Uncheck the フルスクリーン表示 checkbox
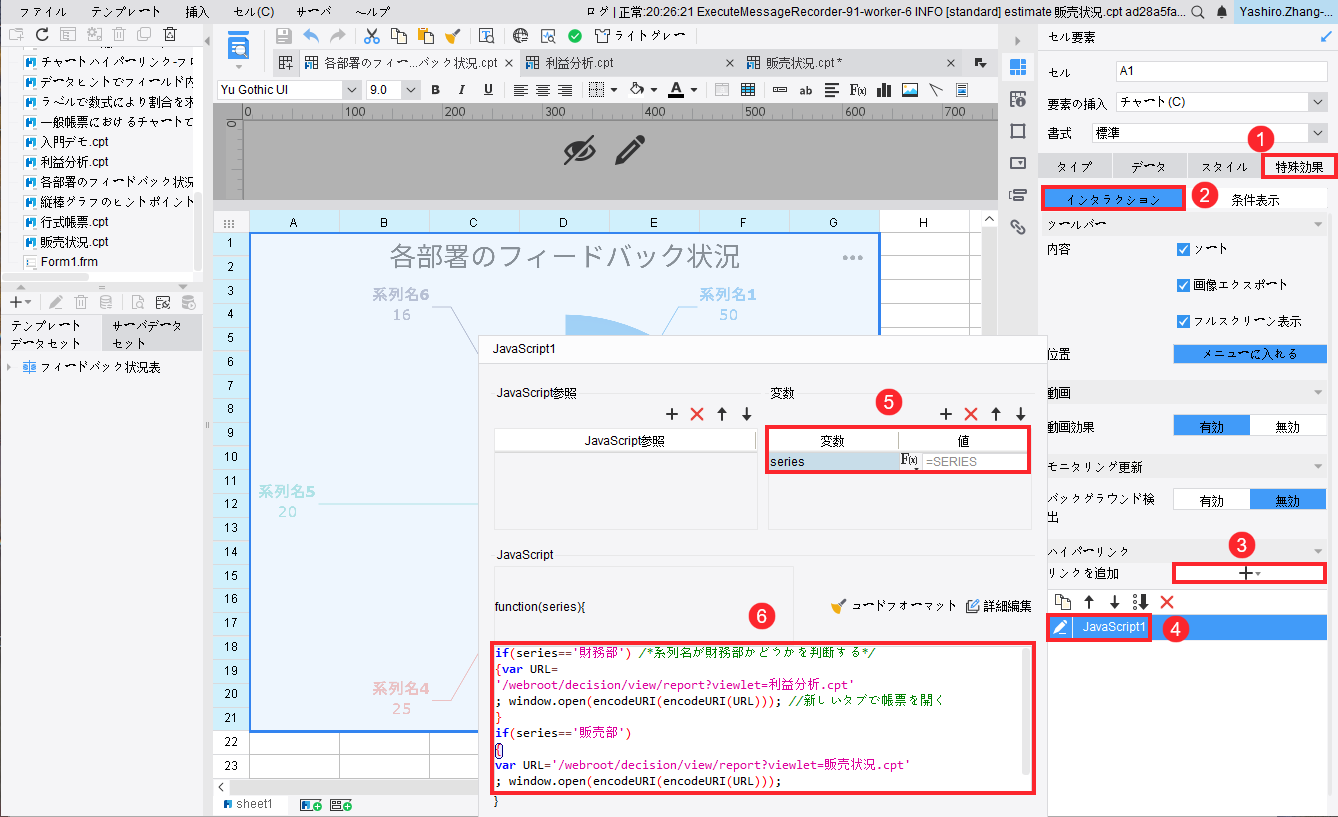Viewport: 1338px width, 817px height. coord(1183,321)
